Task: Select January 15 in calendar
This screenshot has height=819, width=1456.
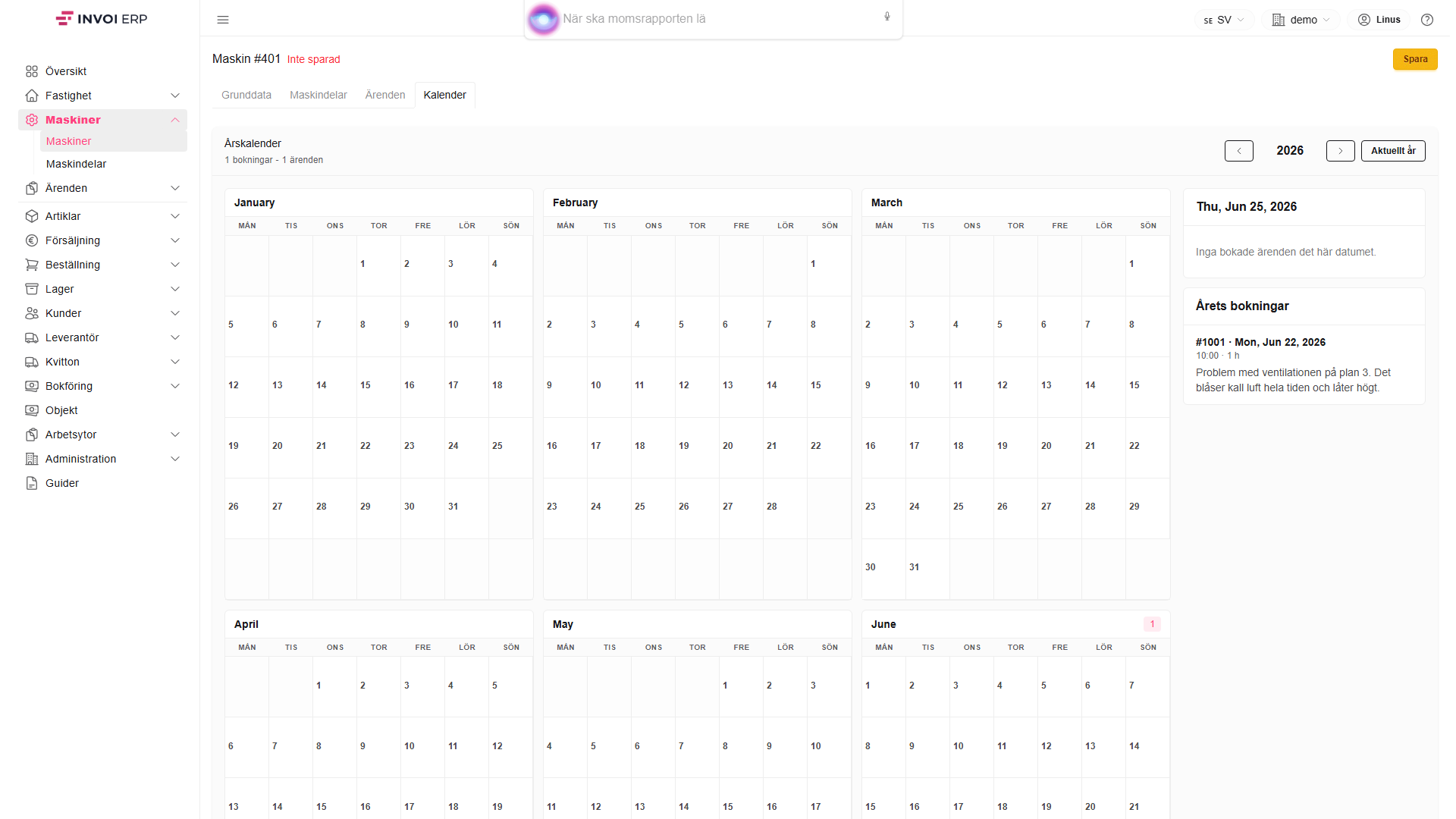Action: (x=378, y=387)
